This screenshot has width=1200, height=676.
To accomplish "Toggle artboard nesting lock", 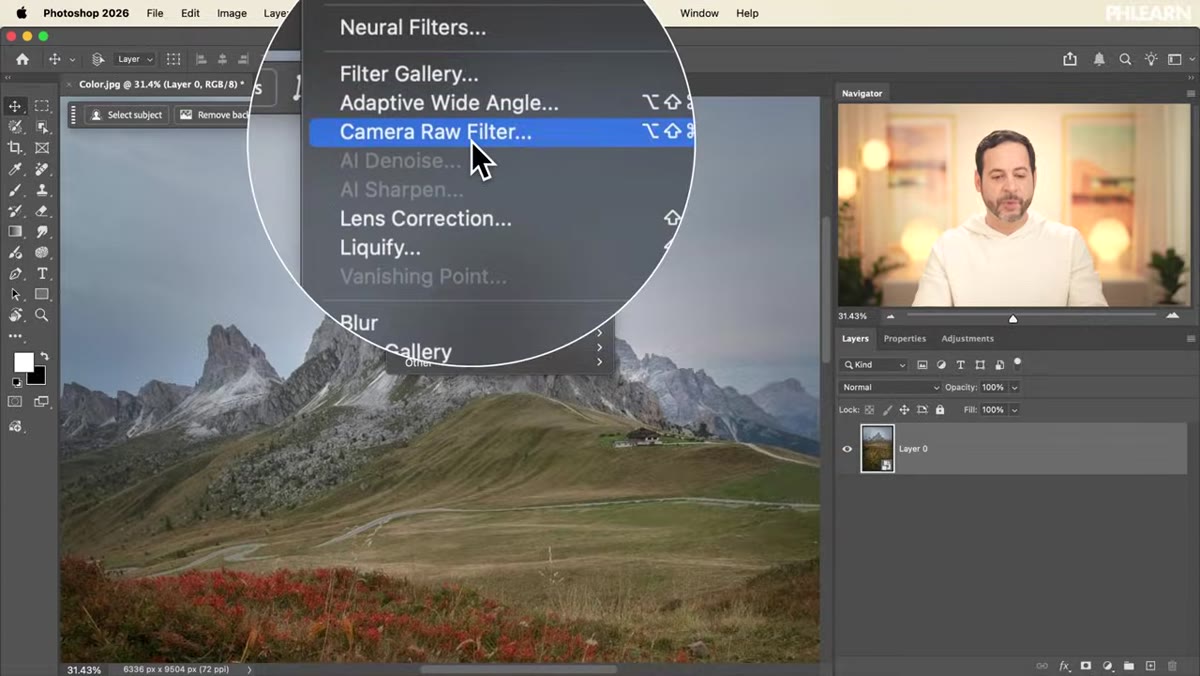I will pyautogui.click(x=922, y=410).
